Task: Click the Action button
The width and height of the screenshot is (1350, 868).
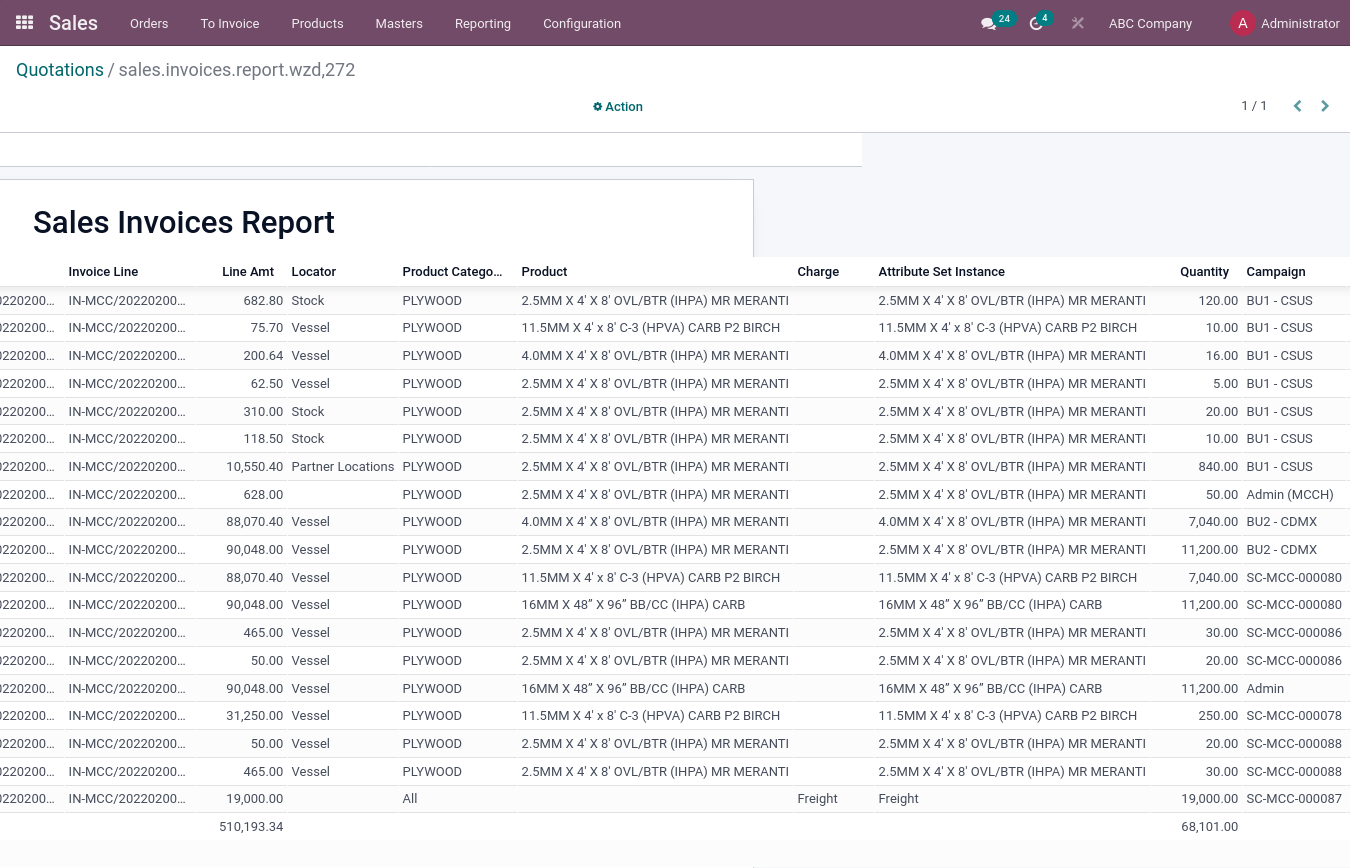Action: 623,106
